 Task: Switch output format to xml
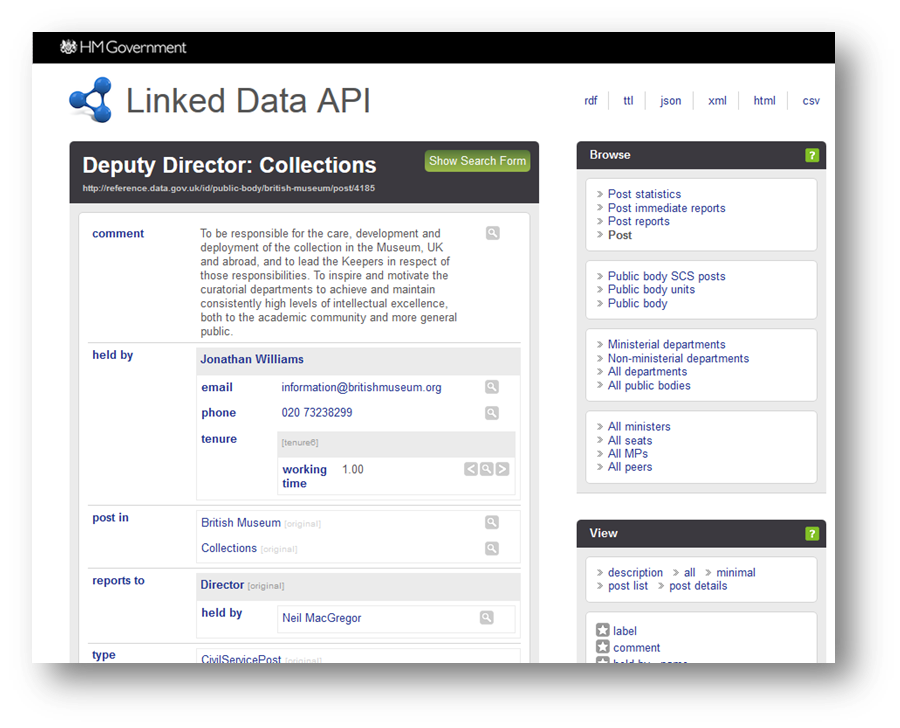[x=717, y=101]
